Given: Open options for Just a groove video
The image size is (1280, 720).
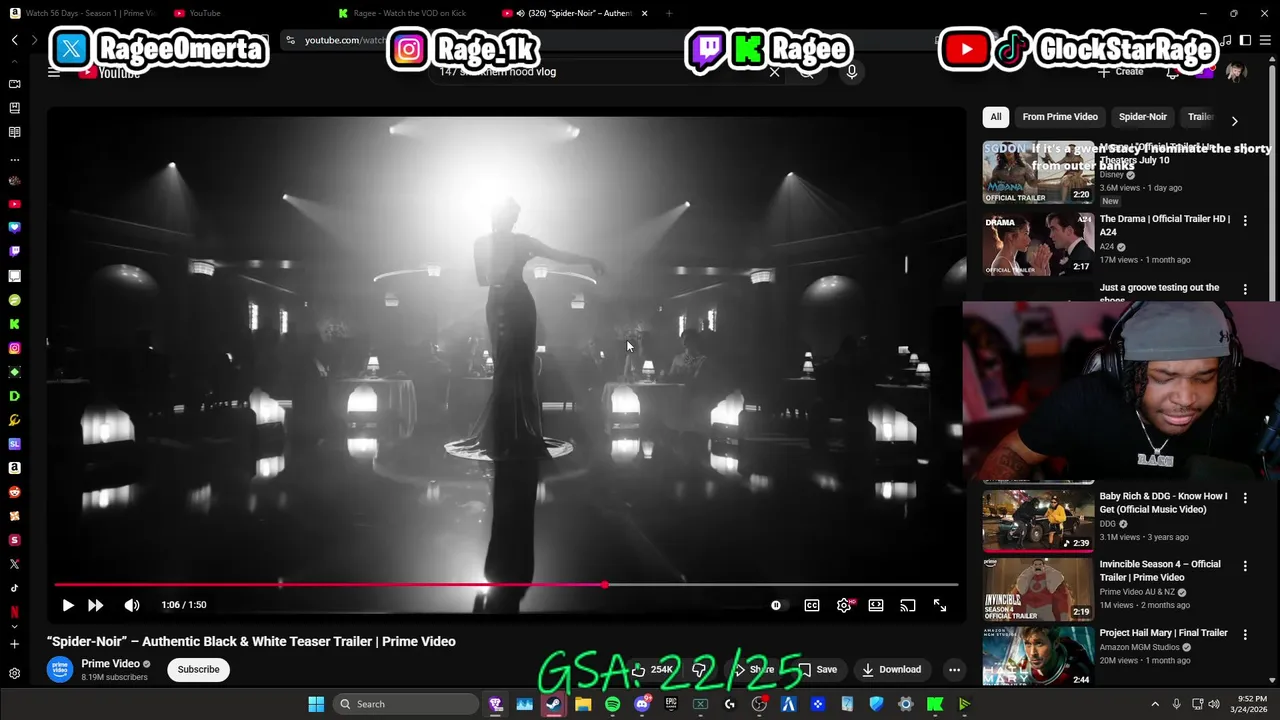Looking at the screenshot, I should (1245, 289).
